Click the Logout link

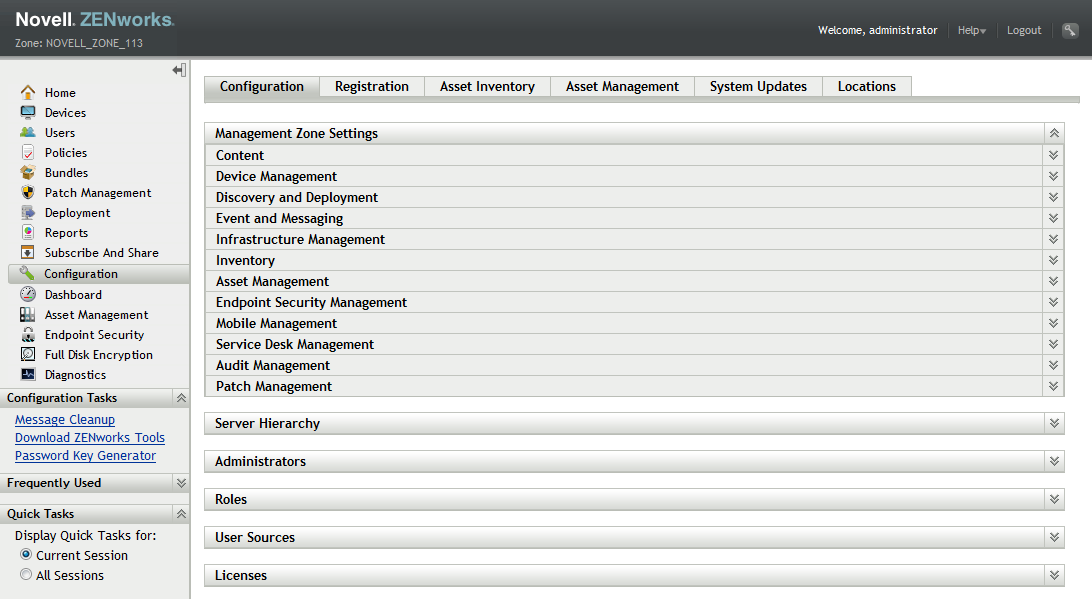pos(1024,30)
